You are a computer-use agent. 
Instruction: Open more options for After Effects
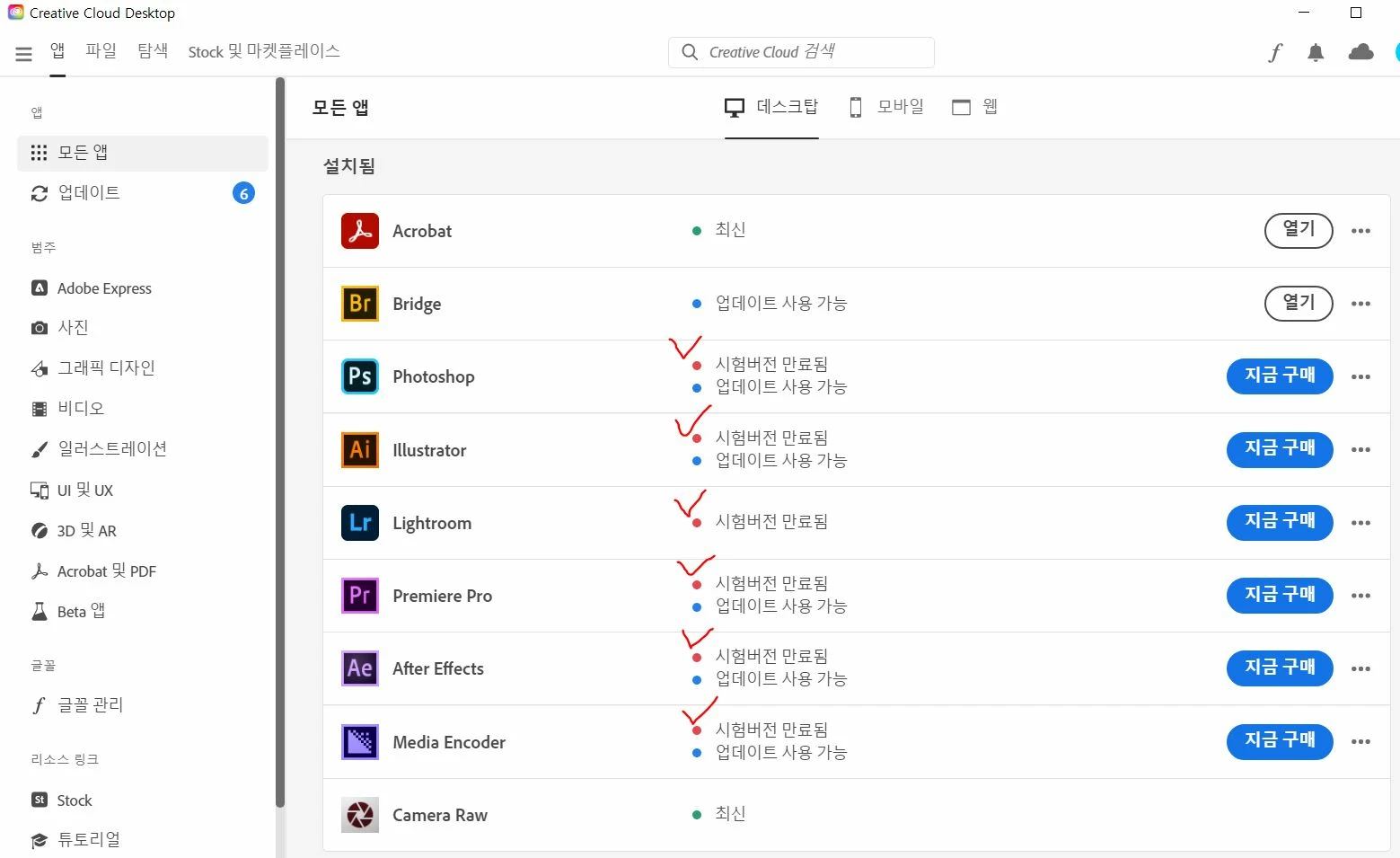click(1360, 668)
